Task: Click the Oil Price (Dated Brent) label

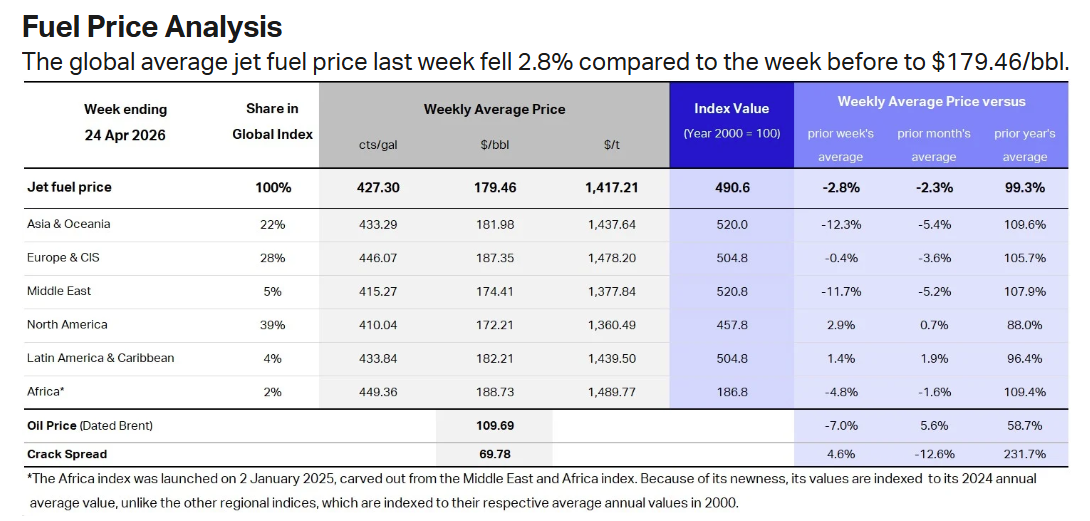Action: [90, 426]
